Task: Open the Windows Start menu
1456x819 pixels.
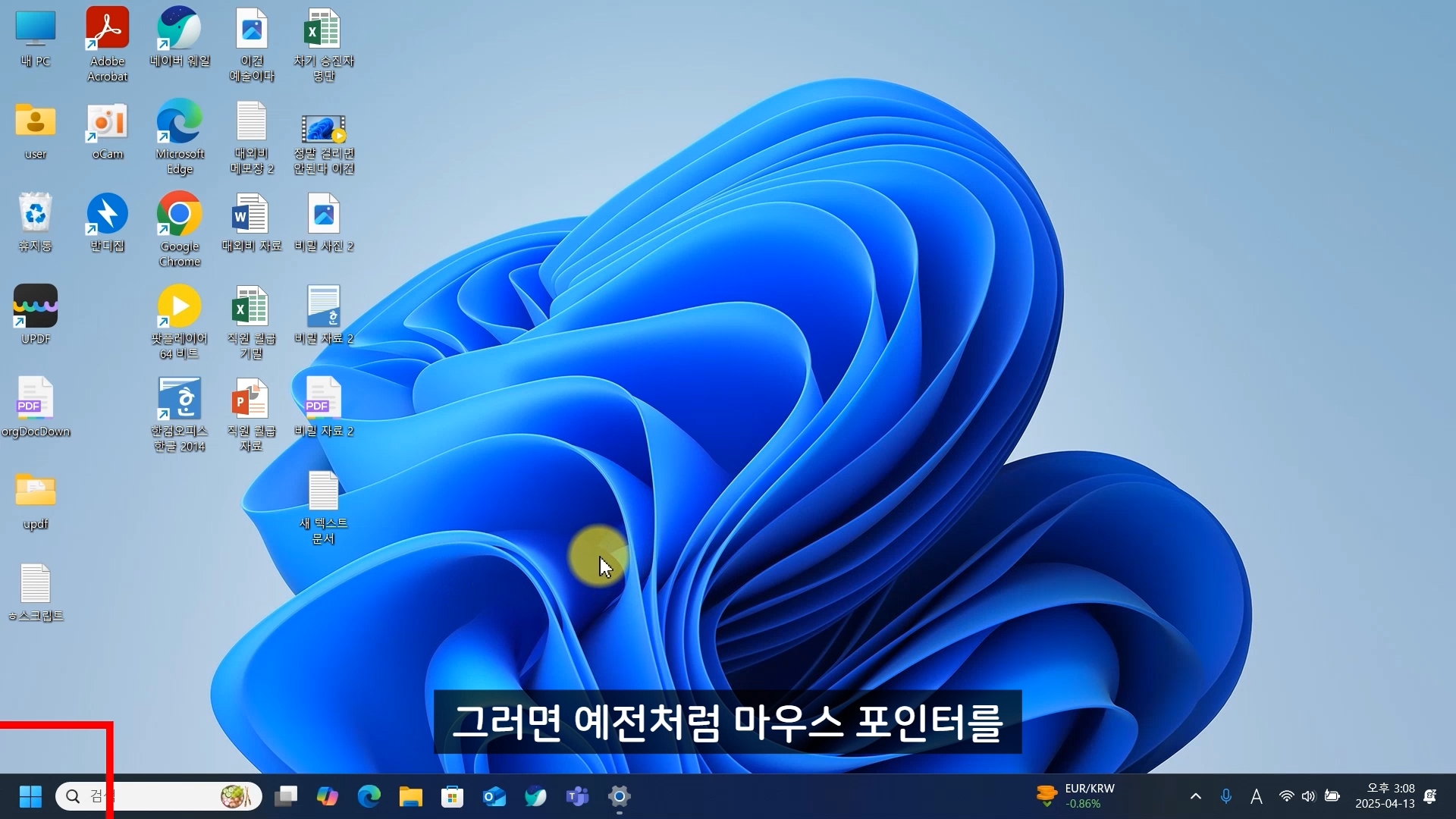Action: coord(30,796)
